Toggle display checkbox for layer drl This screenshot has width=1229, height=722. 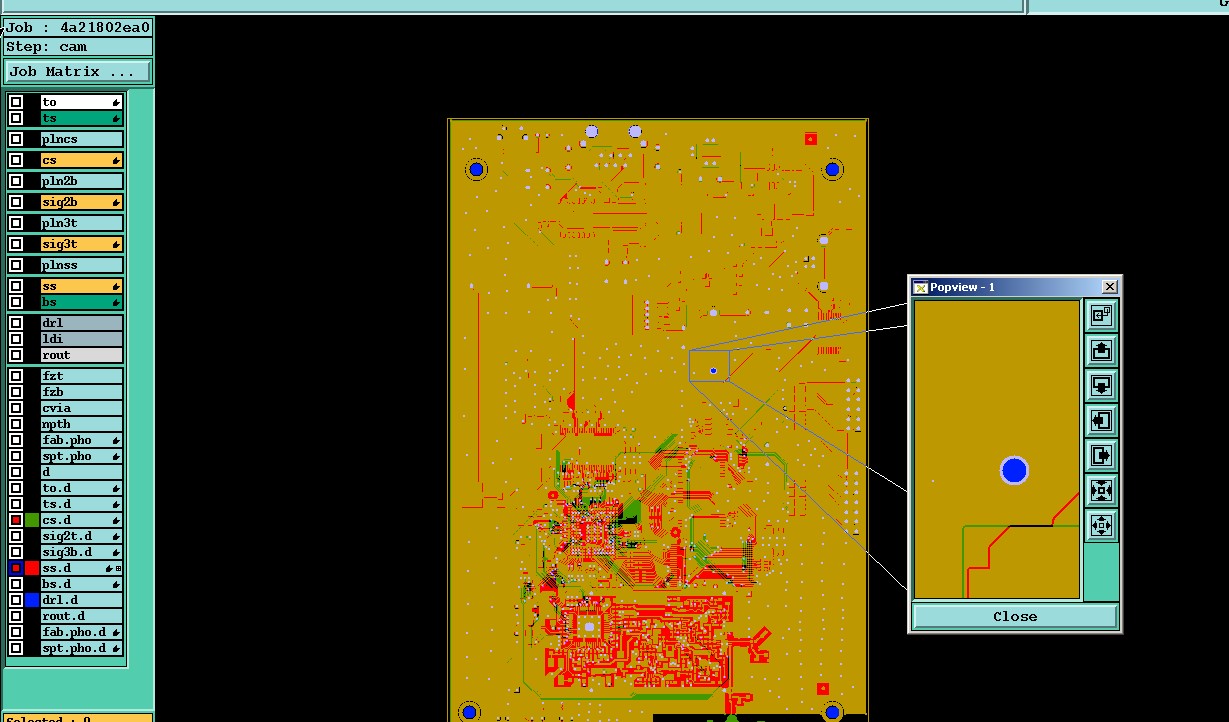[16, 323]
